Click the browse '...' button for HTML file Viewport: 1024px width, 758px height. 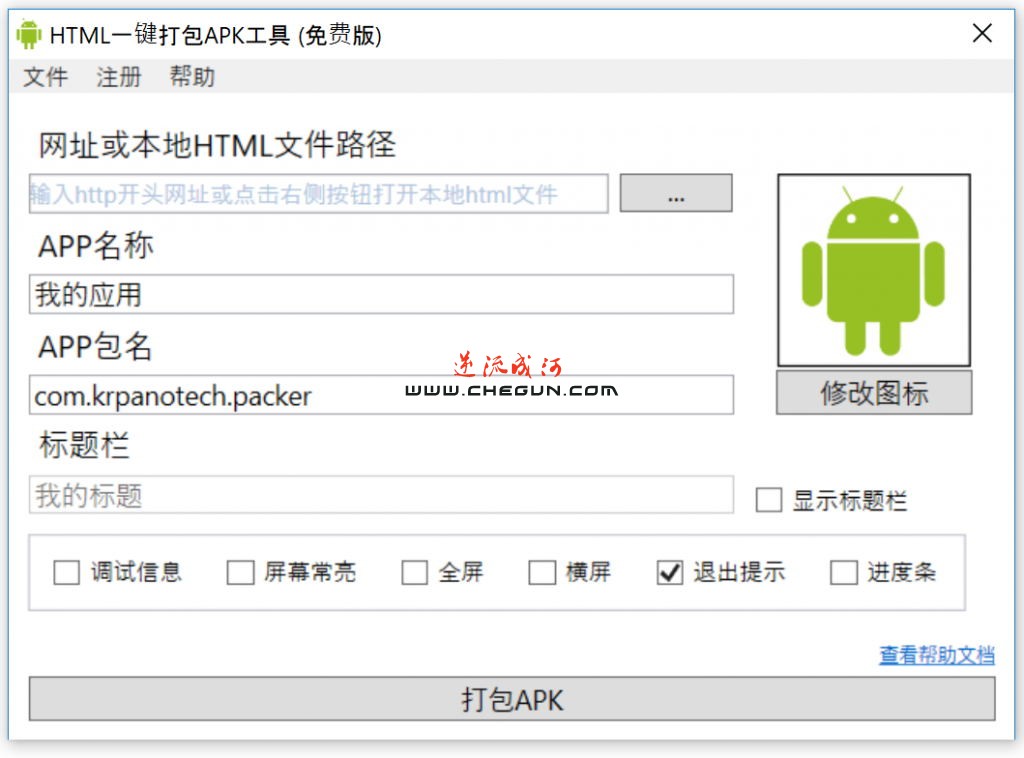tap(676, 193)
